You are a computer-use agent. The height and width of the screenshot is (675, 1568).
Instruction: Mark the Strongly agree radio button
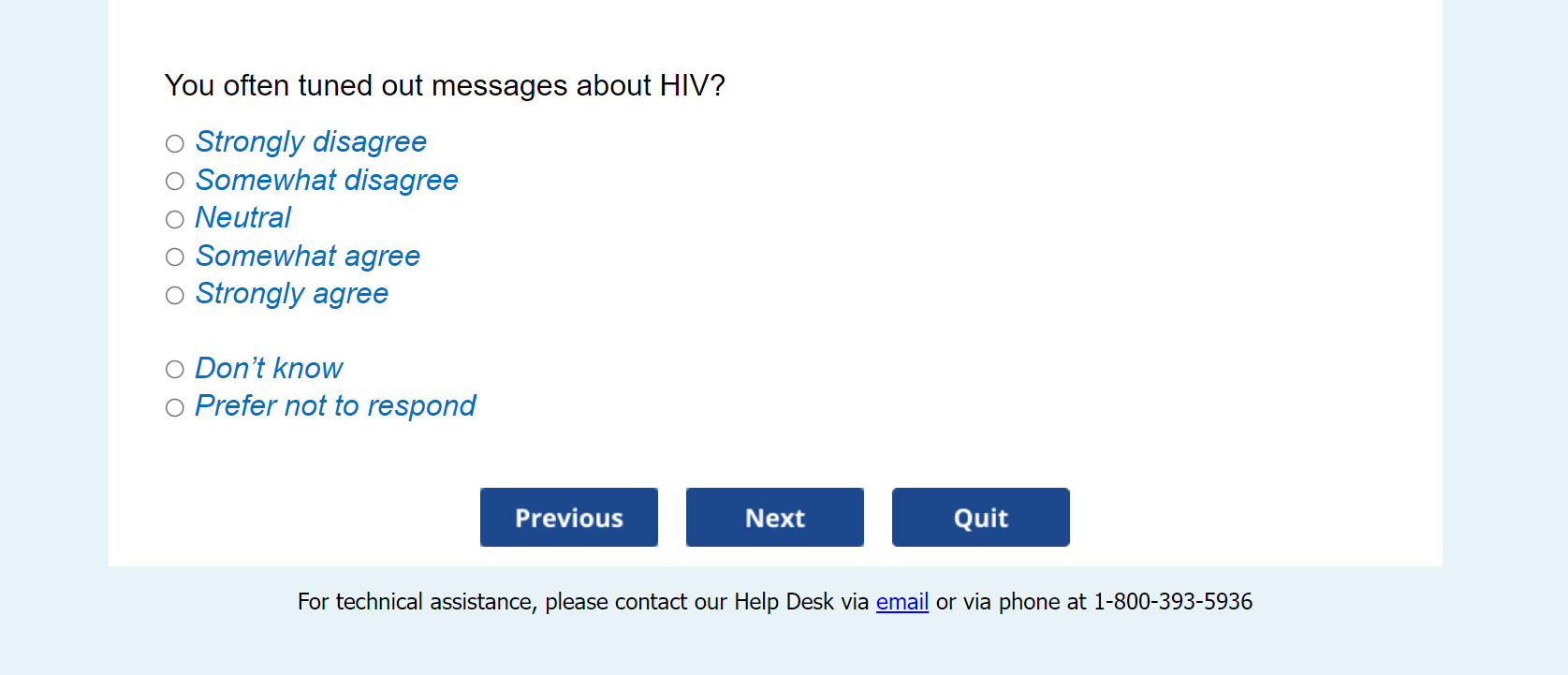175,295
